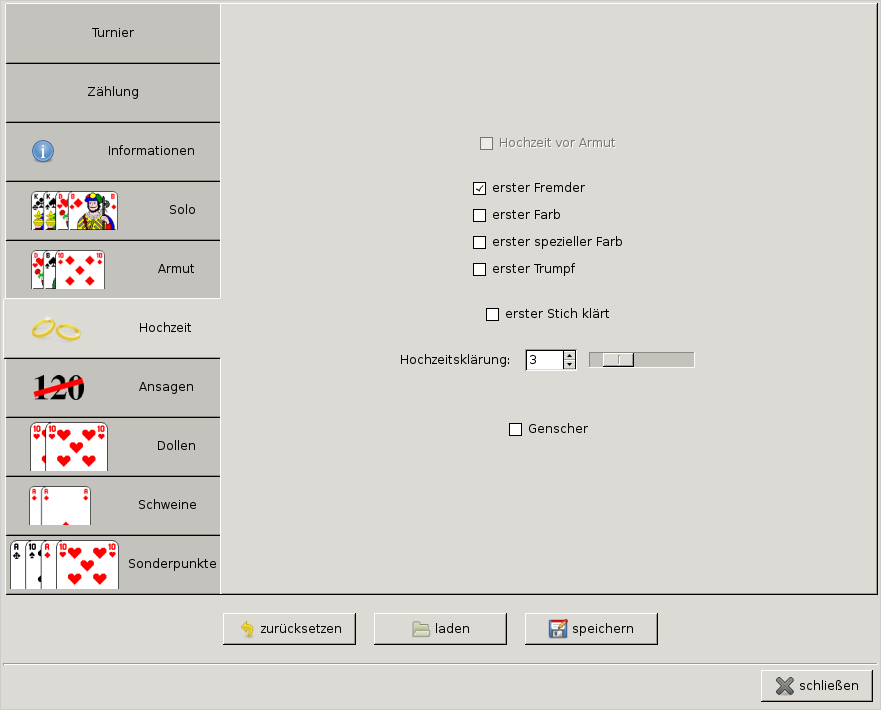Screen dimensions: 881x710
Task: Click the diamond cards icon for Armut
Action: [x=67, y=269]
